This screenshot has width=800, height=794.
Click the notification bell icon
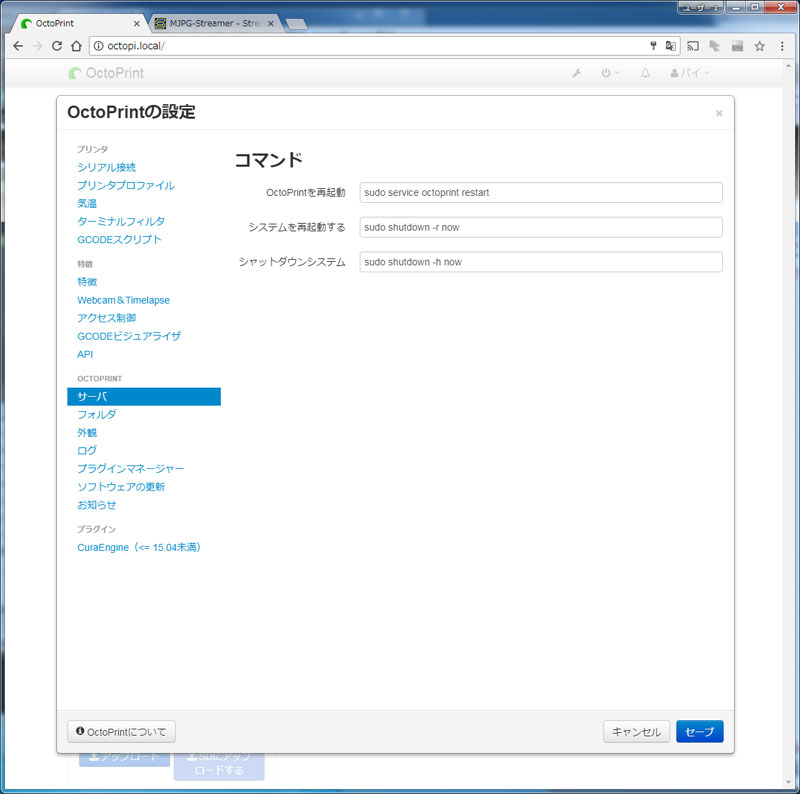point(645,73)
